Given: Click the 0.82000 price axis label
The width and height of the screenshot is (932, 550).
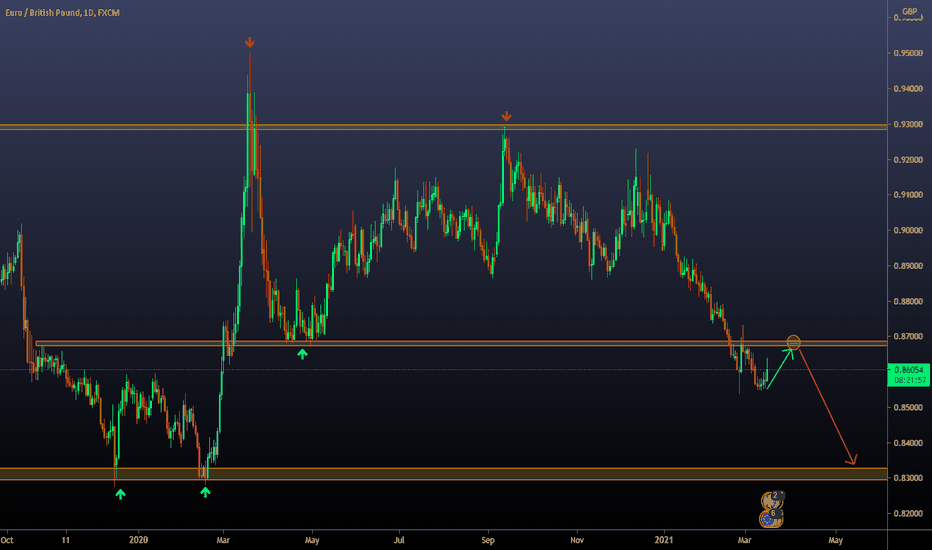Looking at the screenshot, I should (908, 513).
